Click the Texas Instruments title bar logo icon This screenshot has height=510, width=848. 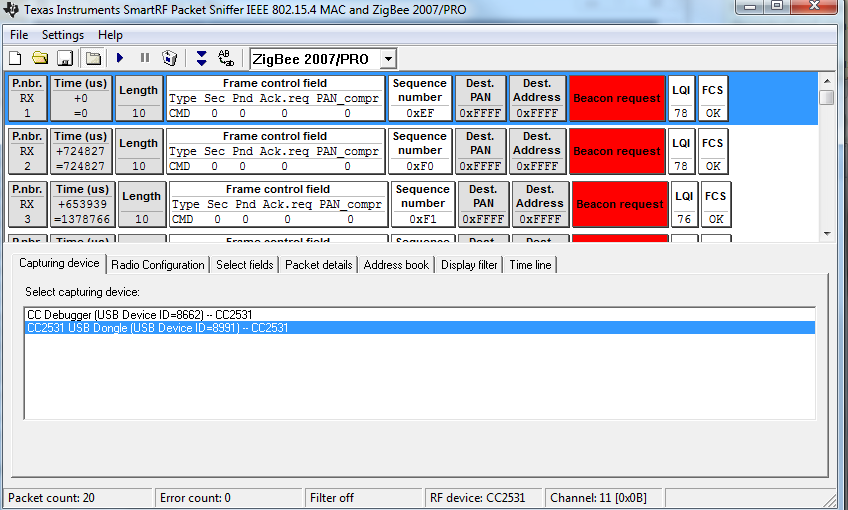(x=11, y=9)
